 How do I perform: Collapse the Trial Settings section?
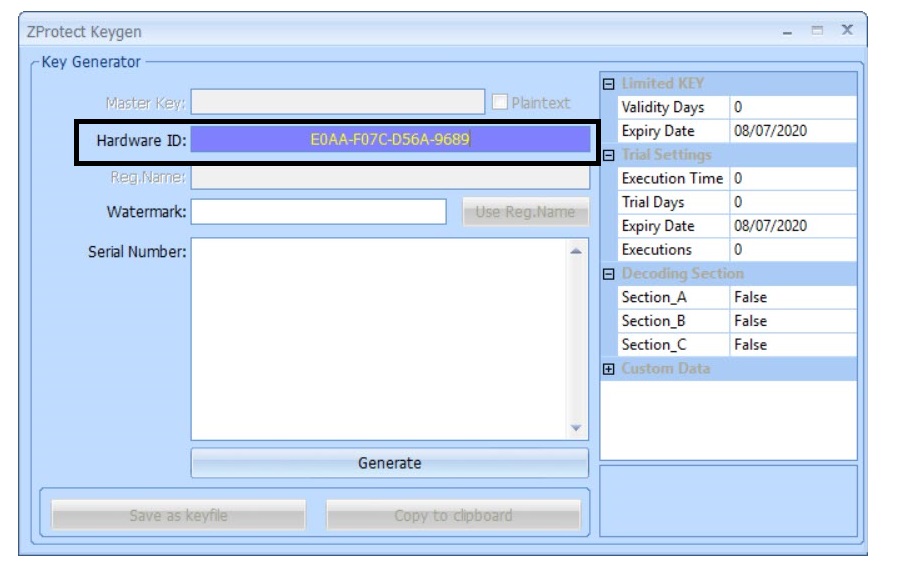pos(608,155)
